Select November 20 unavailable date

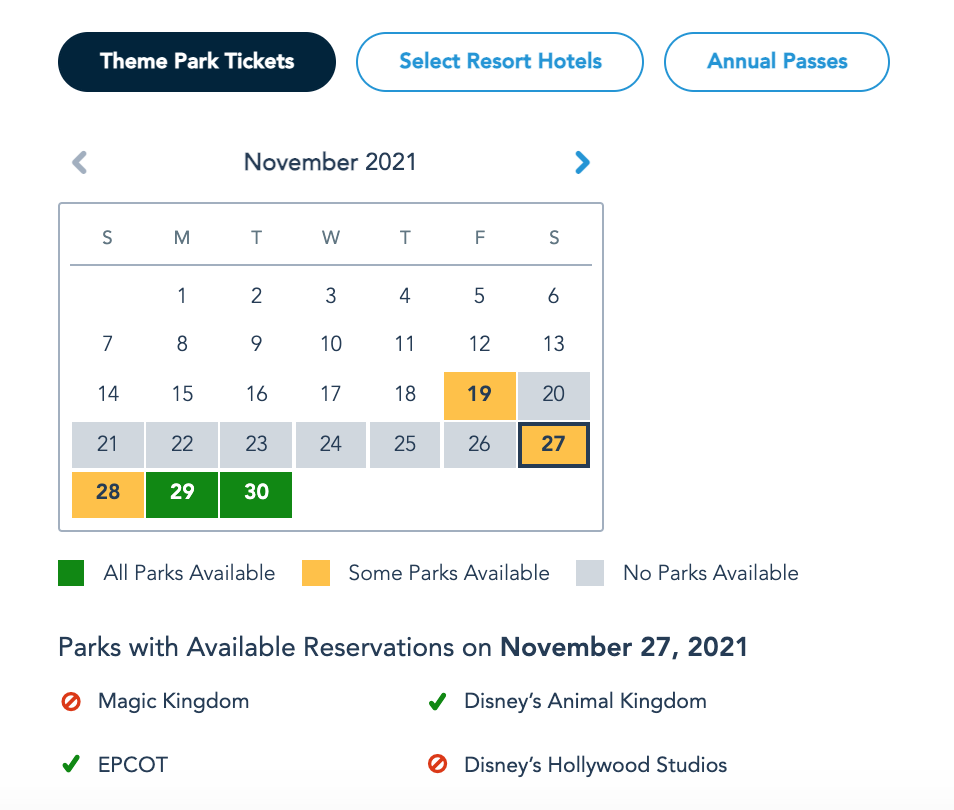[554, 394]
